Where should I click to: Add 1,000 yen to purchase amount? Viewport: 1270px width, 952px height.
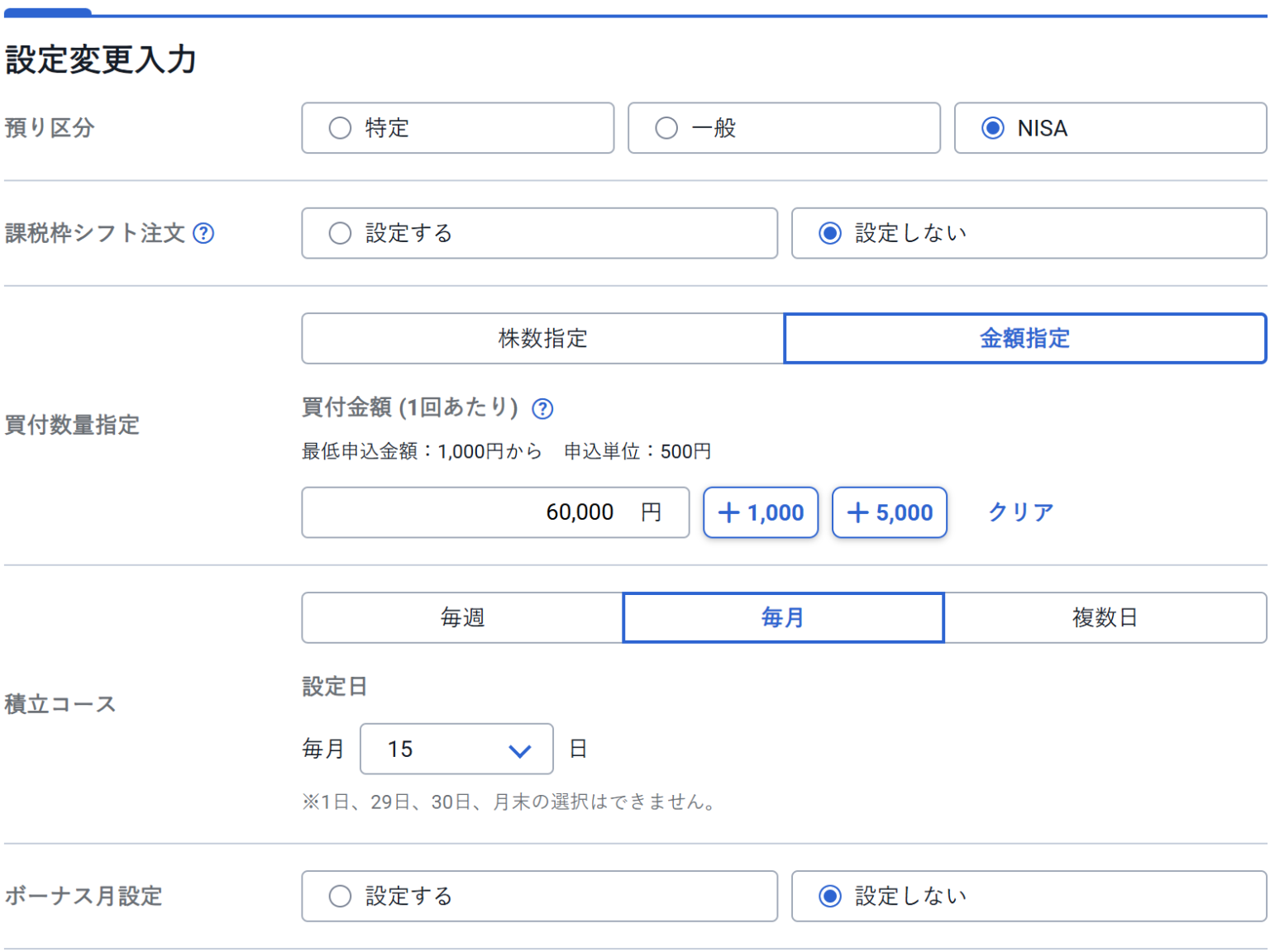(761, 512)
